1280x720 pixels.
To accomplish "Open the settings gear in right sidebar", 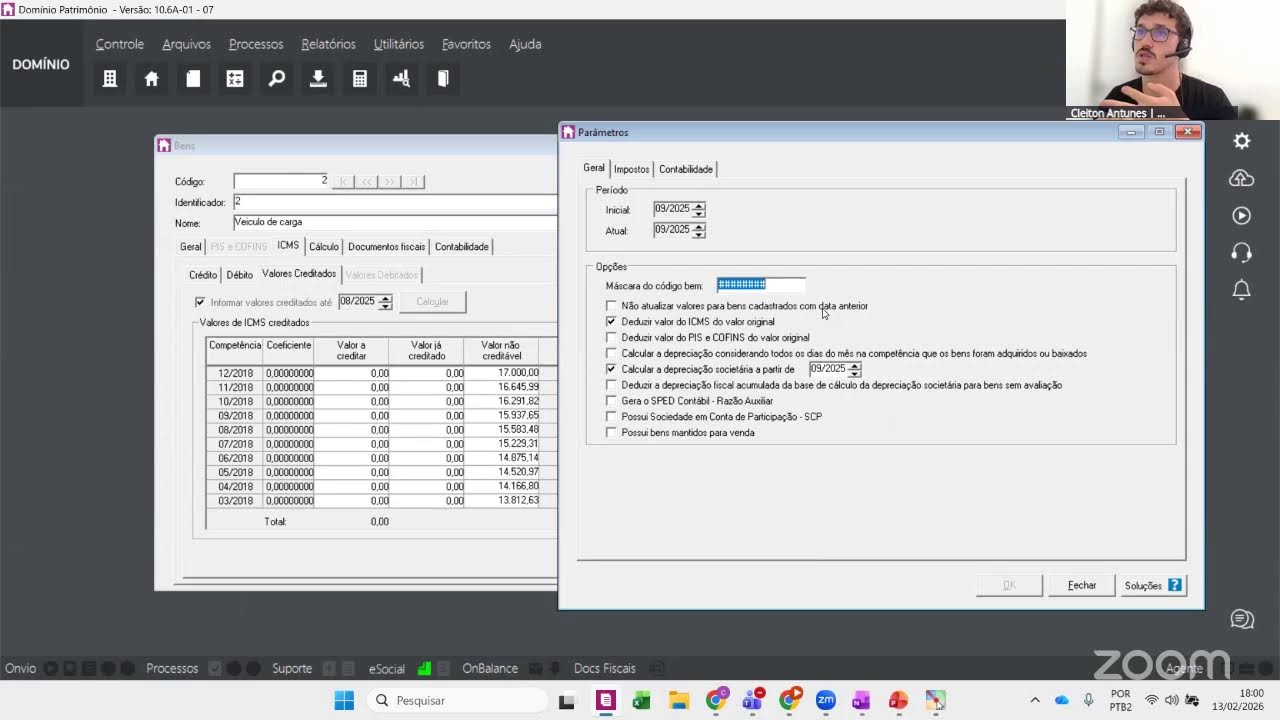I will point(1242,141).
